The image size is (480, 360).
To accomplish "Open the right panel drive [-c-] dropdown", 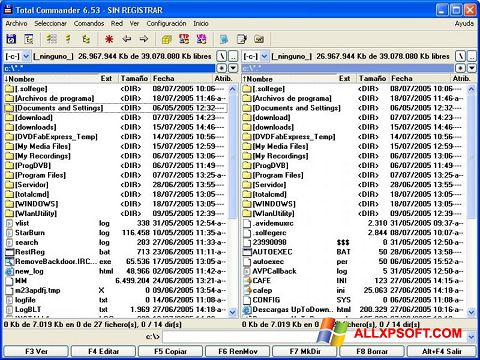I will 264,56.
